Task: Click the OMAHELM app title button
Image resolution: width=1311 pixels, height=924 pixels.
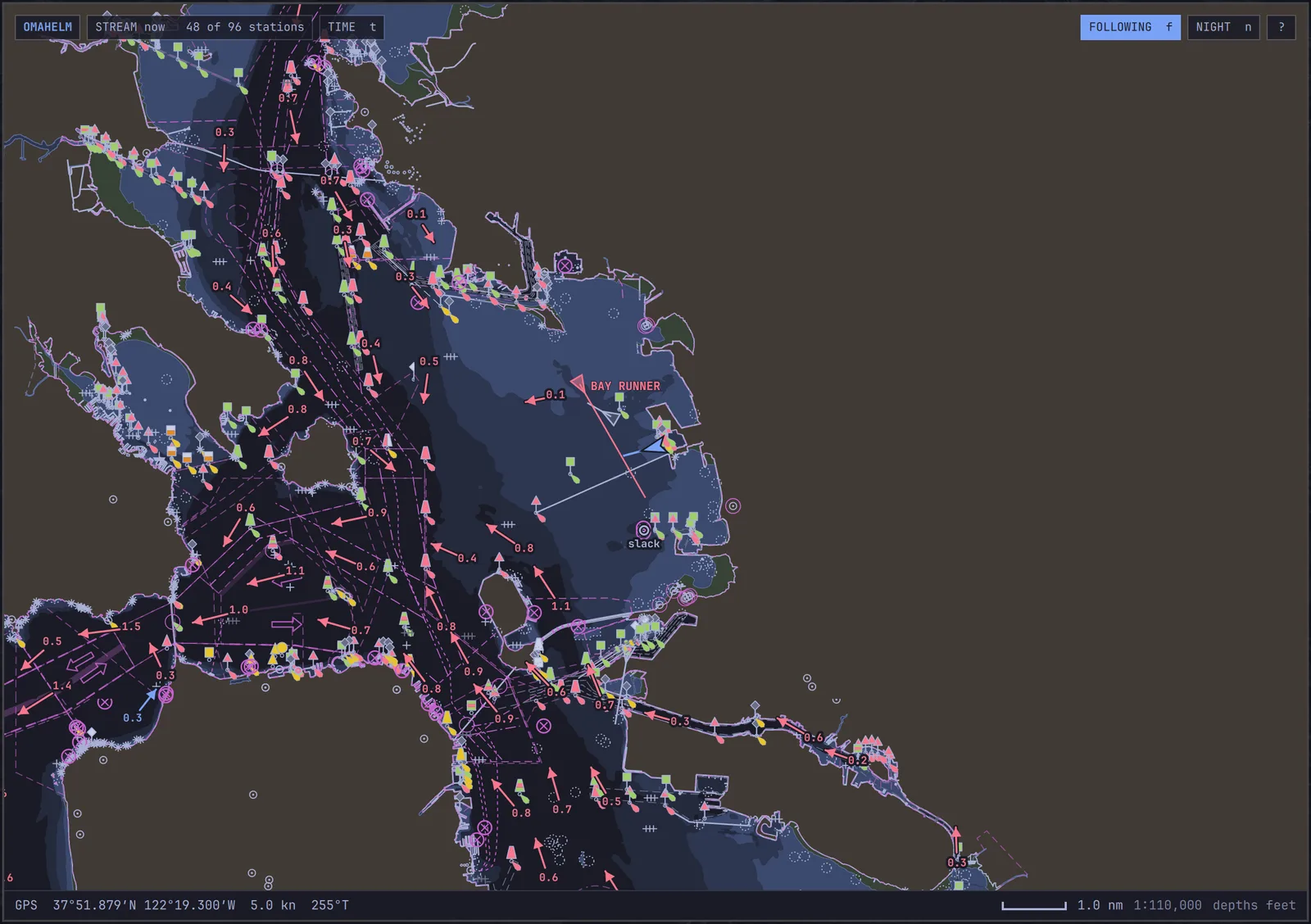Action: coord(48,27)
